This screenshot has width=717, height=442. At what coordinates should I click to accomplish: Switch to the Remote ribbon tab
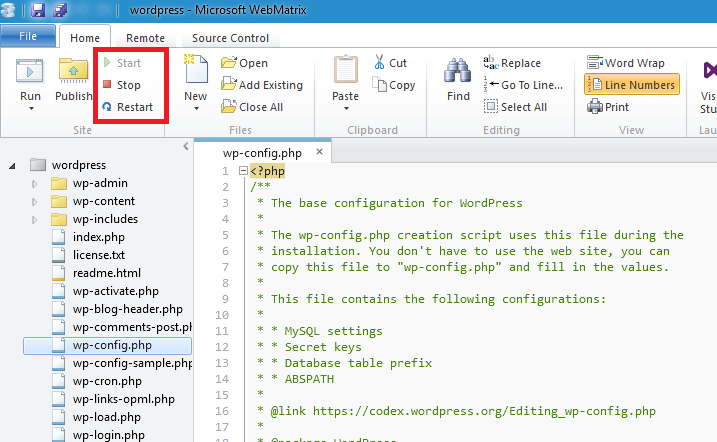click(x=145, y=38)
